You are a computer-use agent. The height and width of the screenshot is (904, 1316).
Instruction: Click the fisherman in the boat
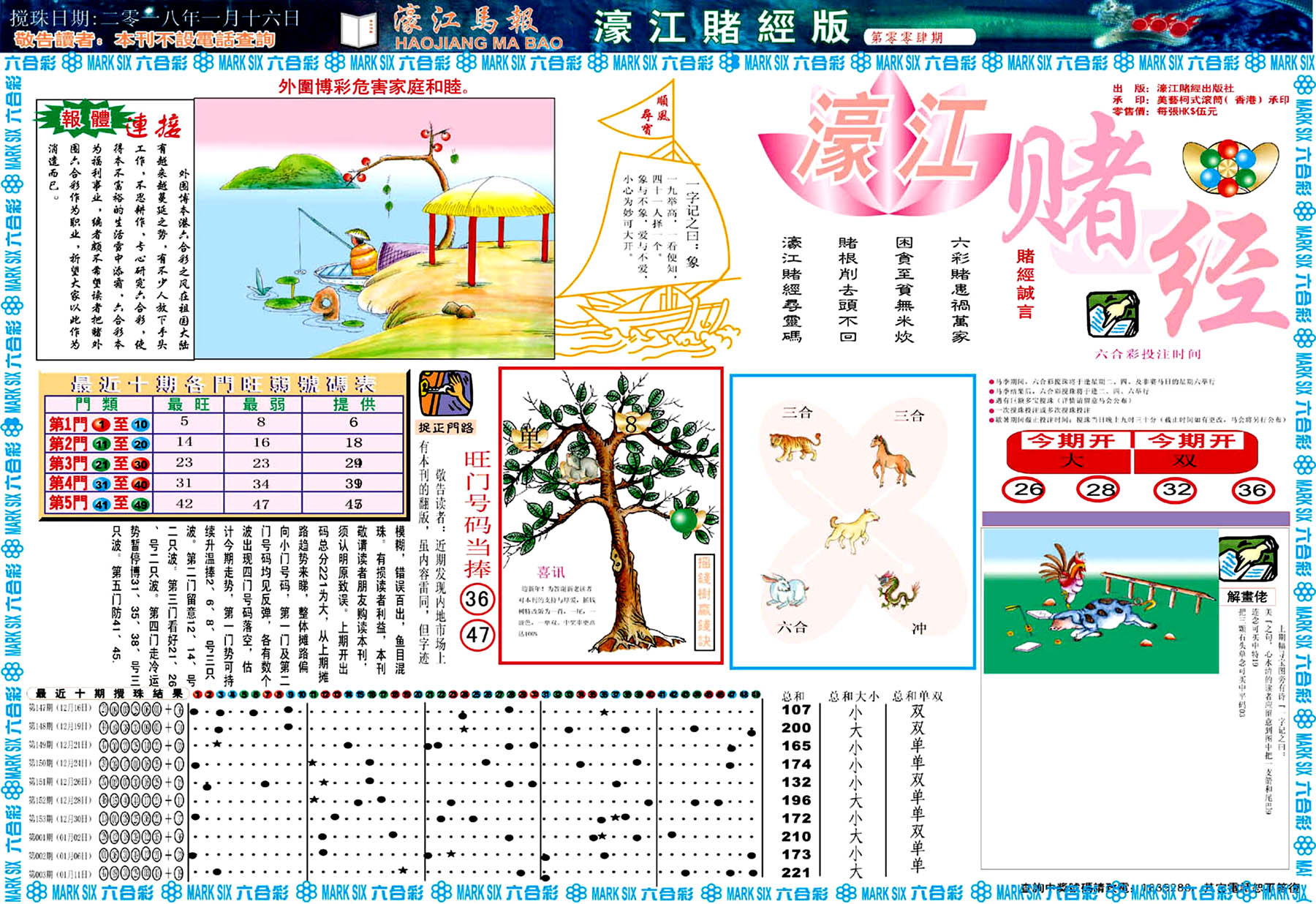[x=360, y=252]
